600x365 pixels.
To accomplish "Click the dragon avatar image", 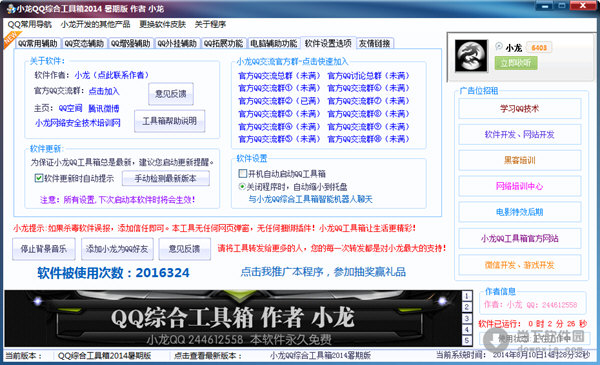I will (471, 56).
